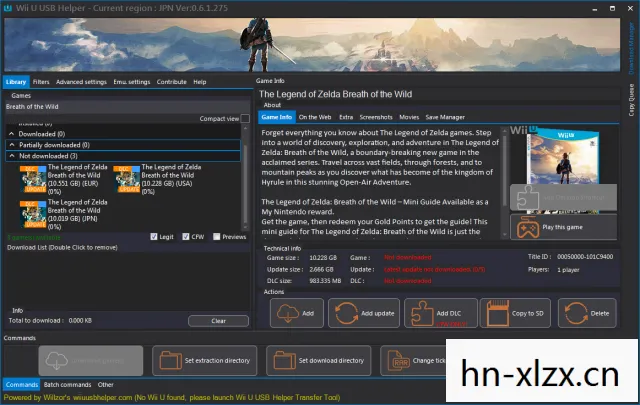
Task: Select the JPN Breath of the Wild thumbnail
Action: (33, 214)
